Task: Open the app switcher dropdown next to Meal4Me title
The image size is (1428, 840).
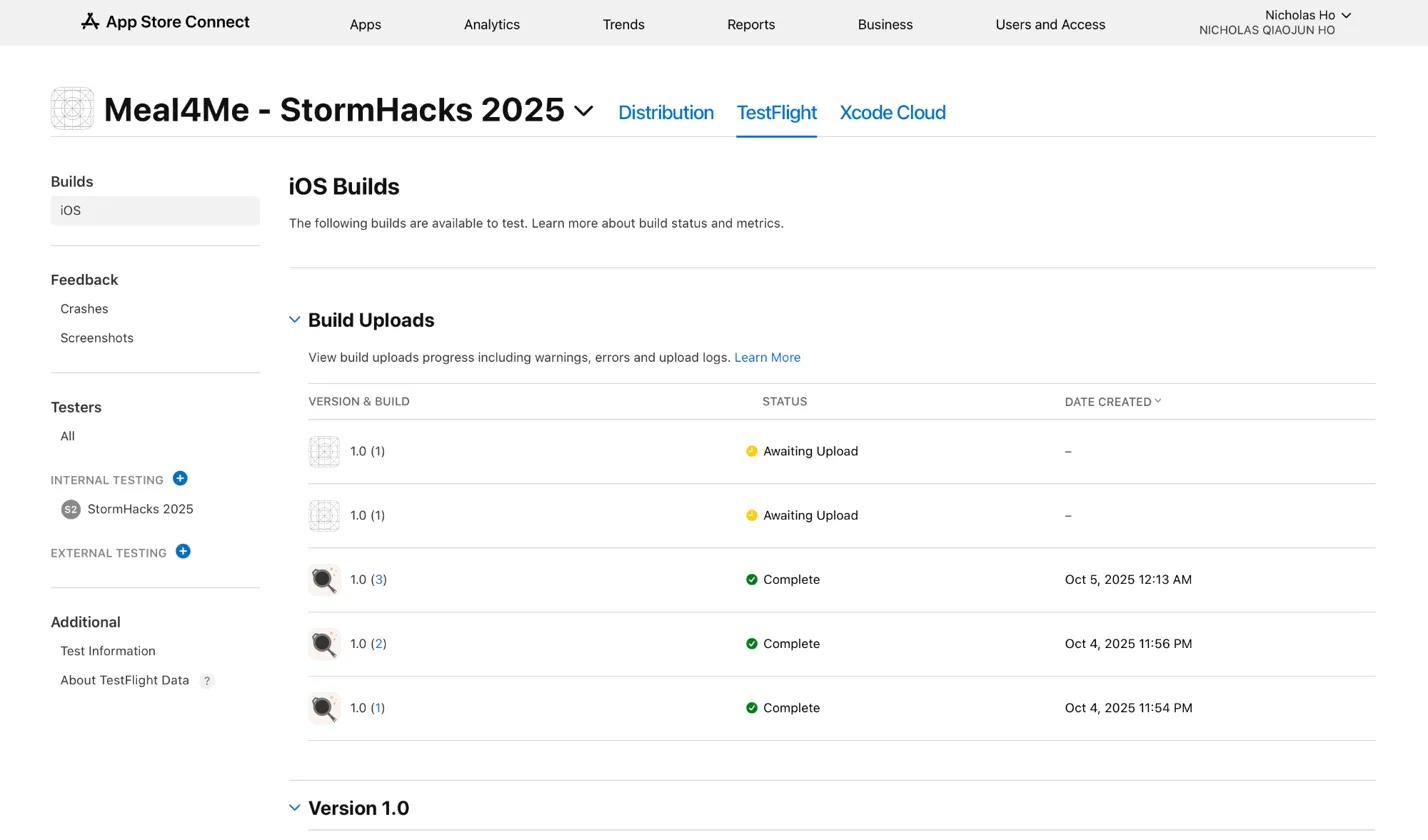Action: tap(584, 111)
